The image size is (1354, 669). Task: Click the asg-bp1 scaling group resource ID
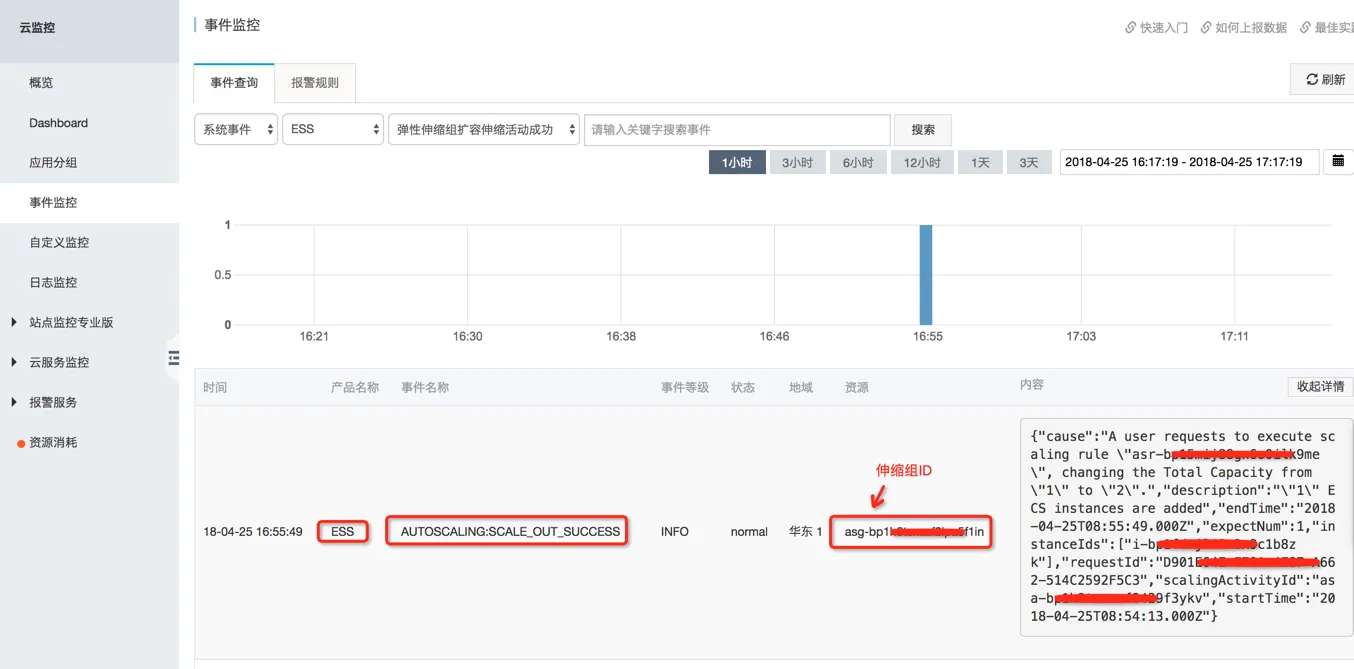(x=913, y=532)
